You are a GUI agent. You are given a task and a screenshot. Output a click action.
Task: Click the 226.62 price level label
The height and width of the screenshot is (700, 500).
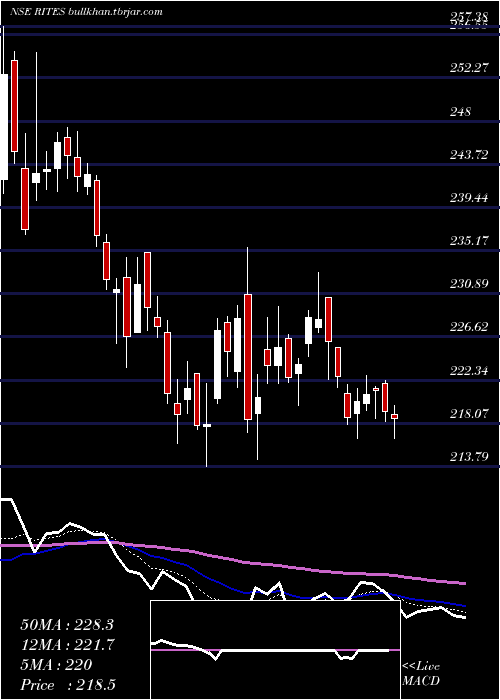[469, 327]
